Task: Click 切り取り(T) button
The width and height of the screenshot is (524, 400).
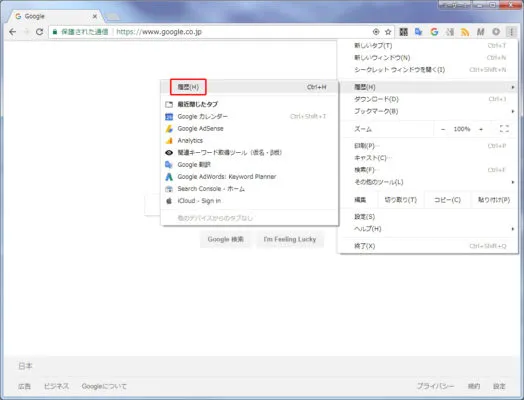Action: [x=401, y=200]
